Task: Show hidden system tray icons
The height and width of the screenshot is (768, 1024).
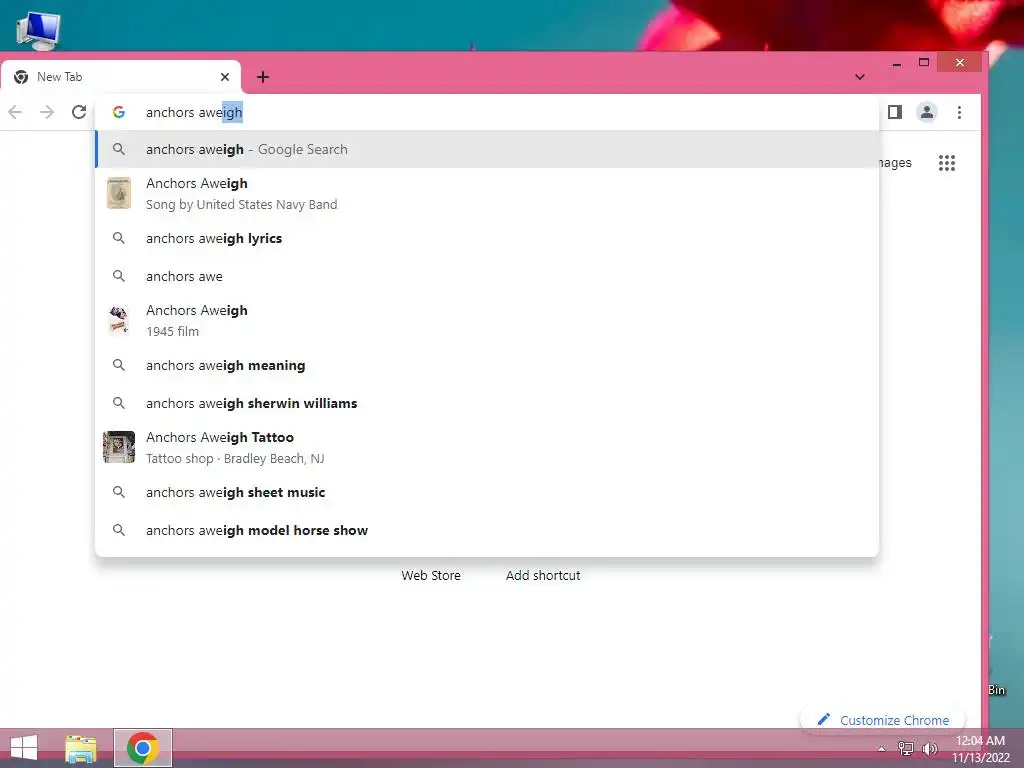Action: 882,749
